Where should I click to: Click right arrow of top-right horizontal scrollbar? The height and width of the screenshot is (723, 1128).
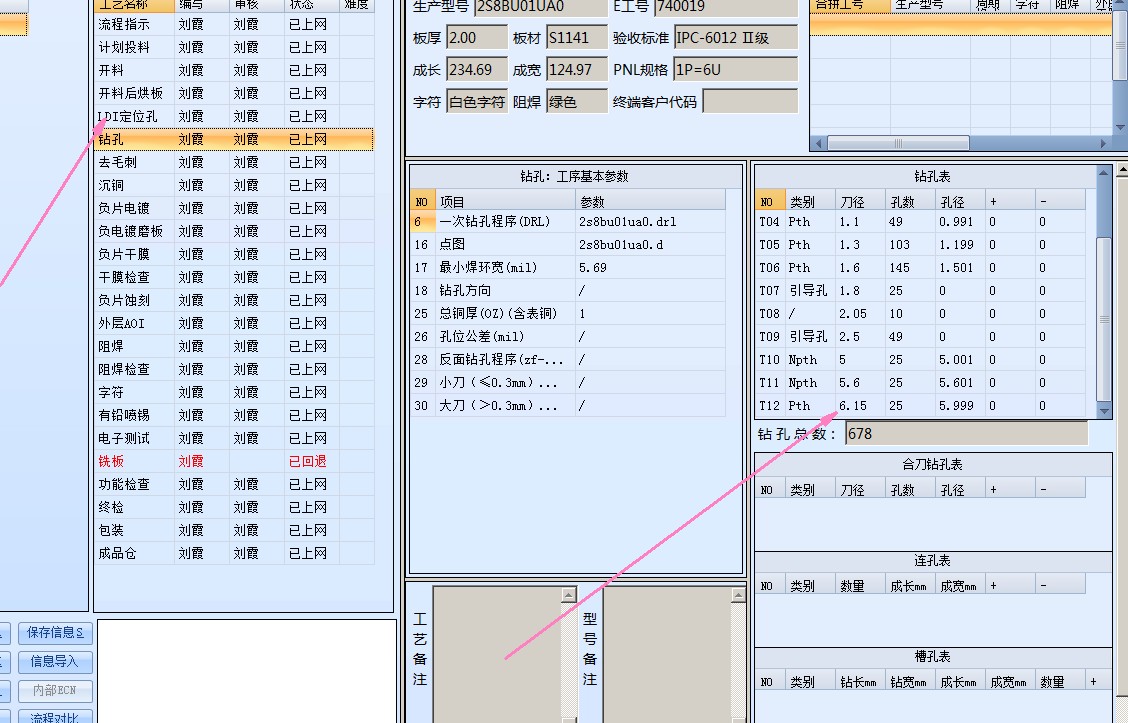tap(1104, 143)
